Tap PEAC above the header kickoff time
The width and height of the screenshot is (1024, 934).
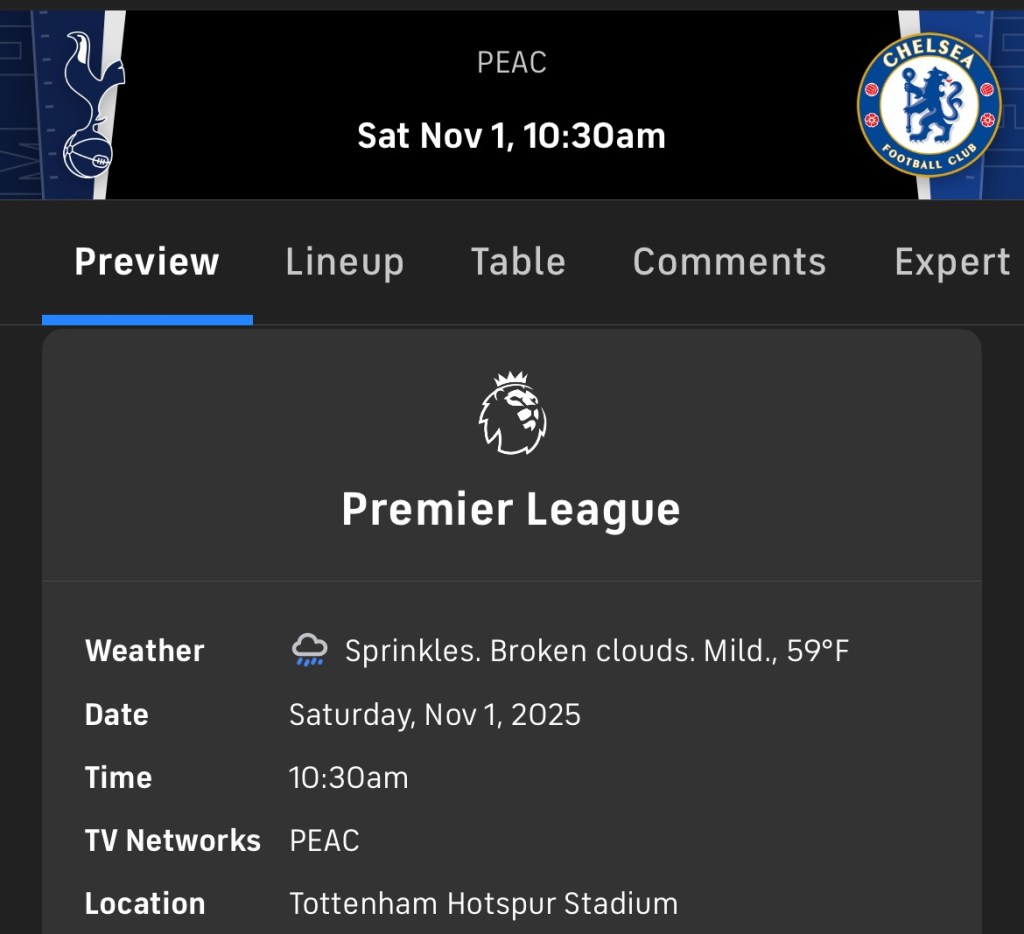coord(511,63)
